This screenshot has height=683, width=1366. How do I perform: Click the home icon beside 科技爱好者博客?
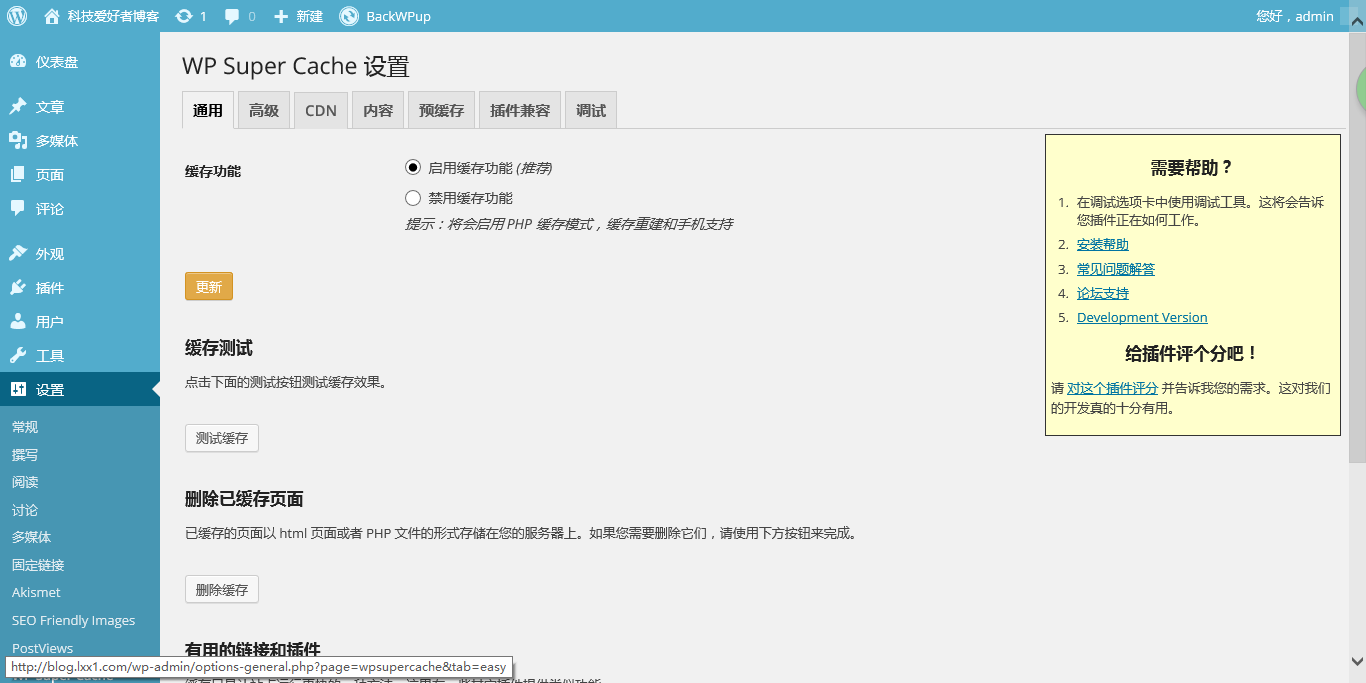pyautogui.click(x=52, y=16)
